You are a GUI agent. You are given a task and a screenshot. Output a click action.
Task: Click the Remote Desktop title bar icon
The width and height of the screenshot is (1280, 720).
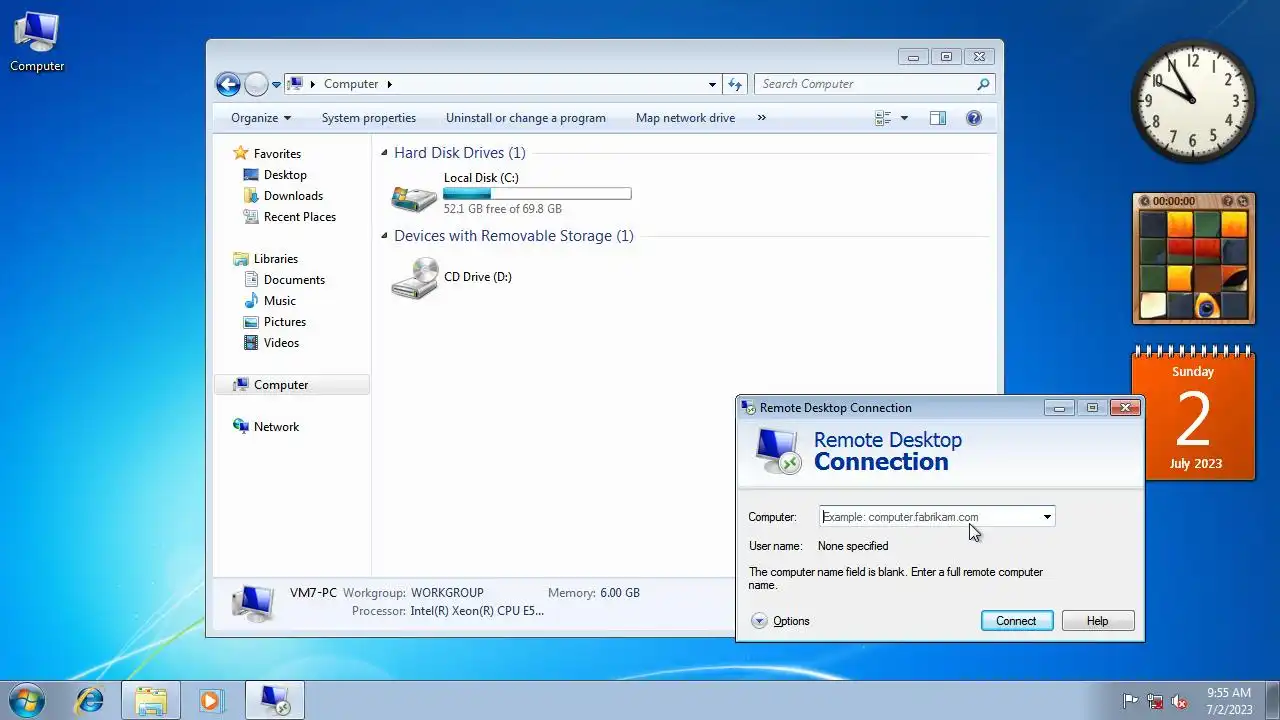tap(748, 407)
